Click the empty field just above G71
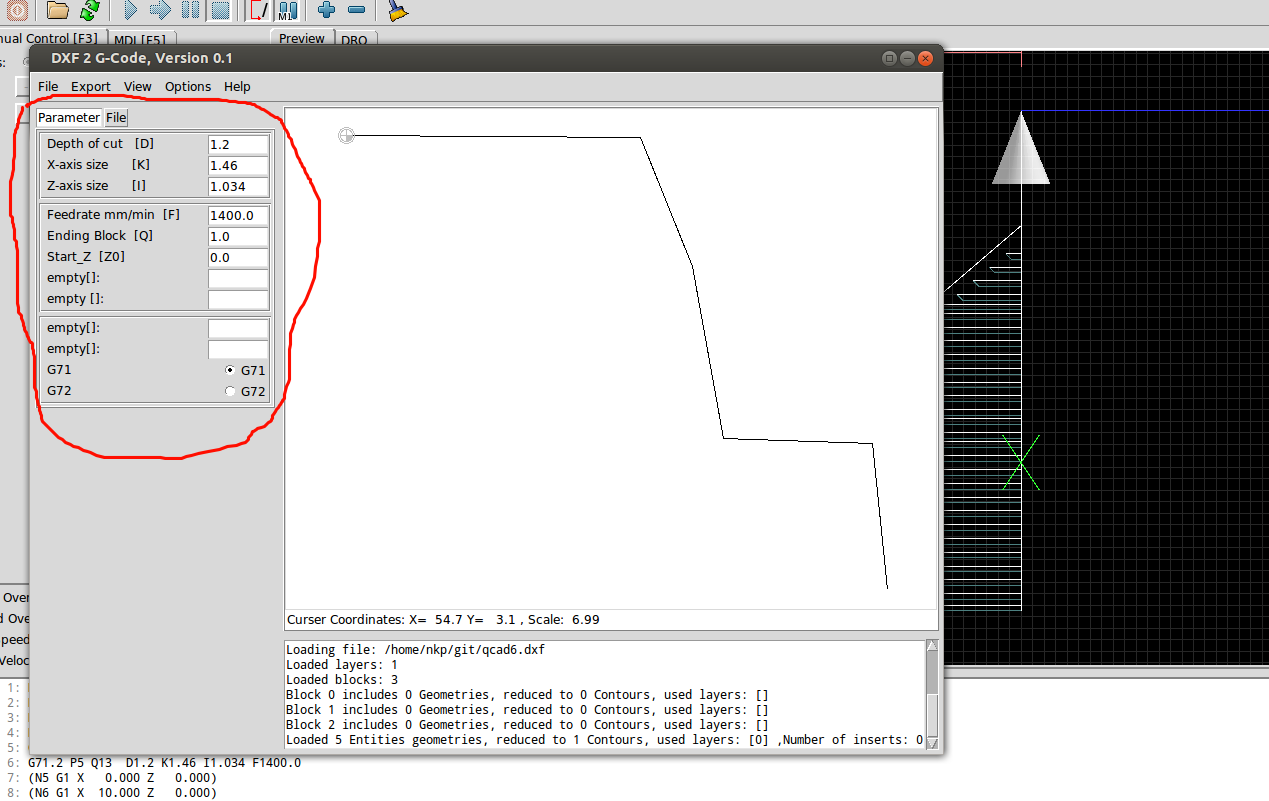Viewport: 1269px width, 801px height. point(238,349)
